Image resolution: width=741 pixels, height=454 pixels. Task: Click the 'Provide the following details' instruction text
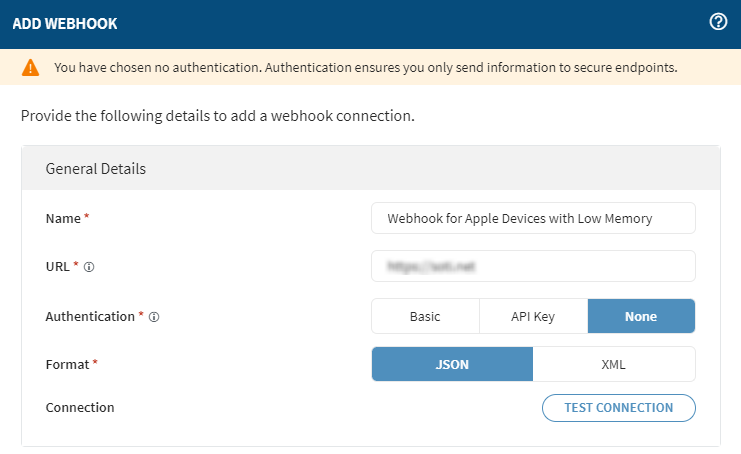pos(217,116)
